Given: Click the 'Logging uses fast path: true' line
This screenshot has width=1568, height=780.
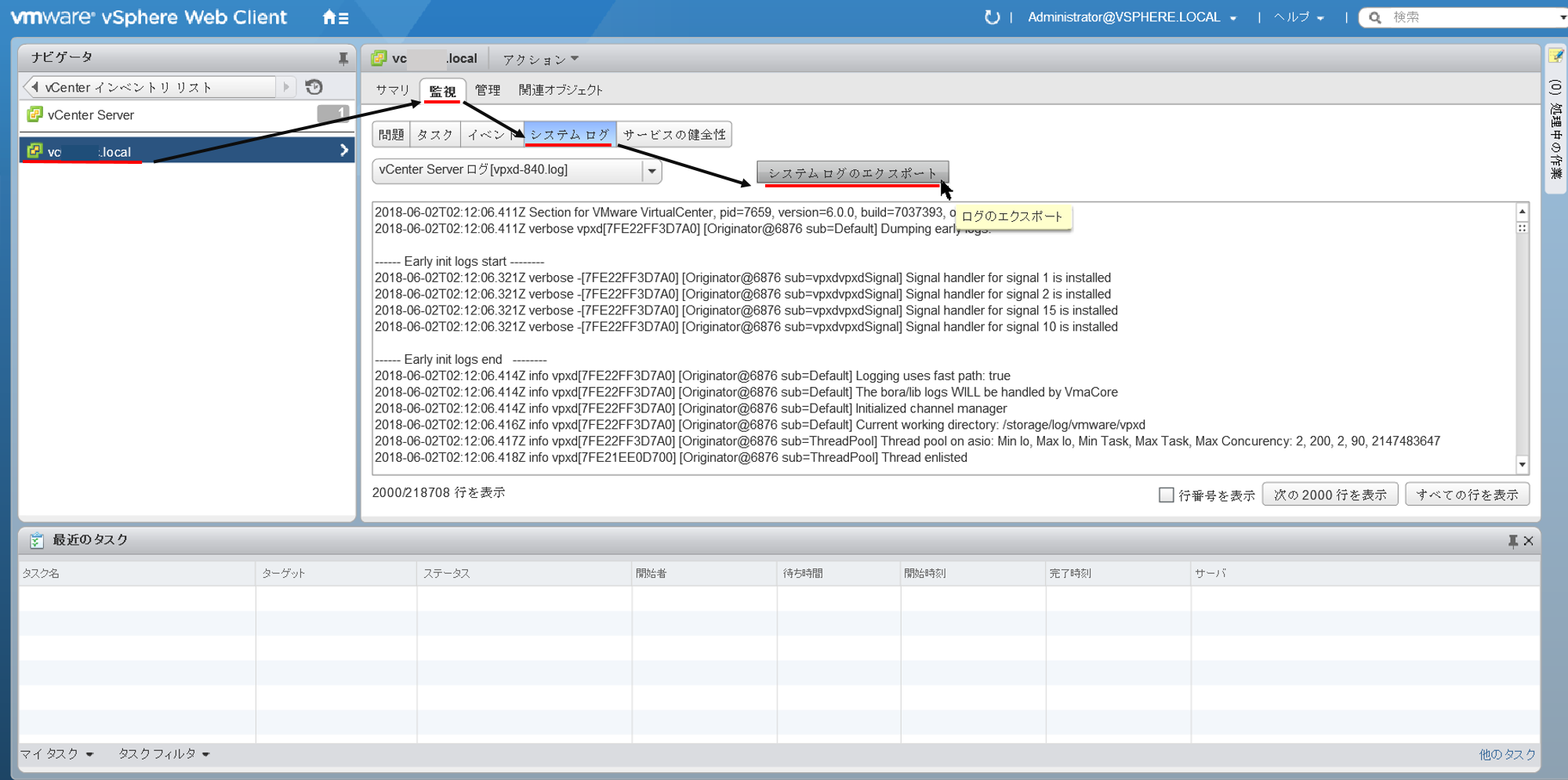Looking at the screenshot, I should [692, 375].
